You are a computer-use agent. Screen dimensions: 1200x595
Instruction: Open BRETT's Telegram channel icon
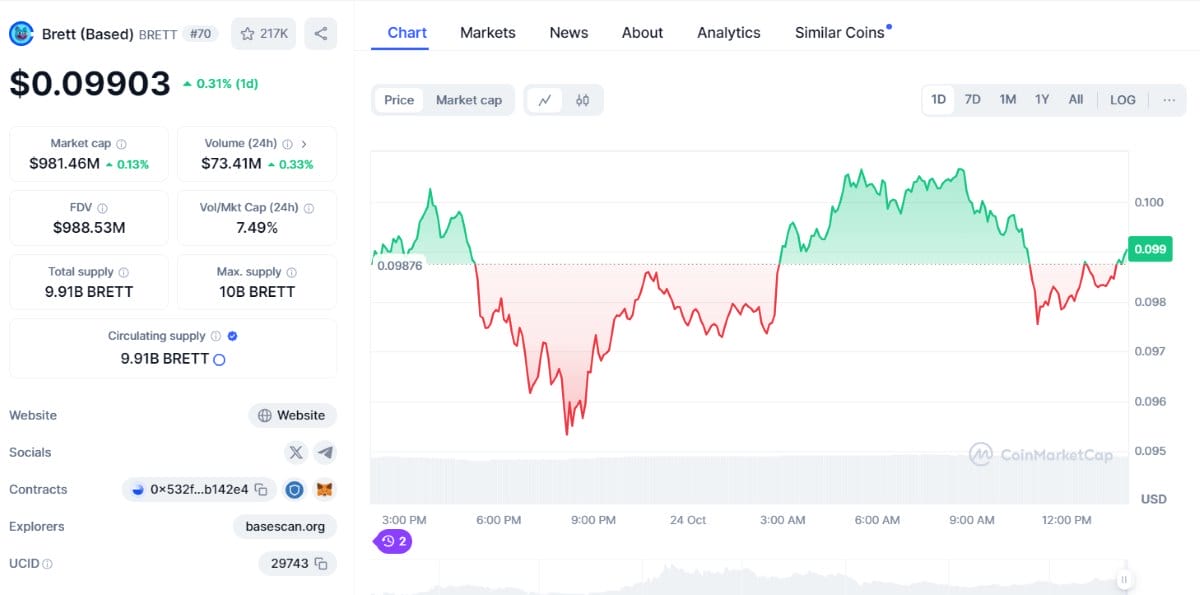click(324, 452)
